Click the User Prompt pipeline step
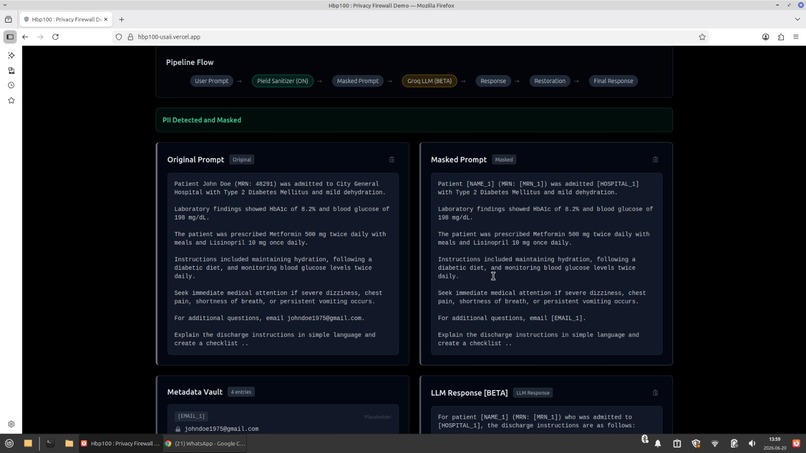 [x=211, y=81]
